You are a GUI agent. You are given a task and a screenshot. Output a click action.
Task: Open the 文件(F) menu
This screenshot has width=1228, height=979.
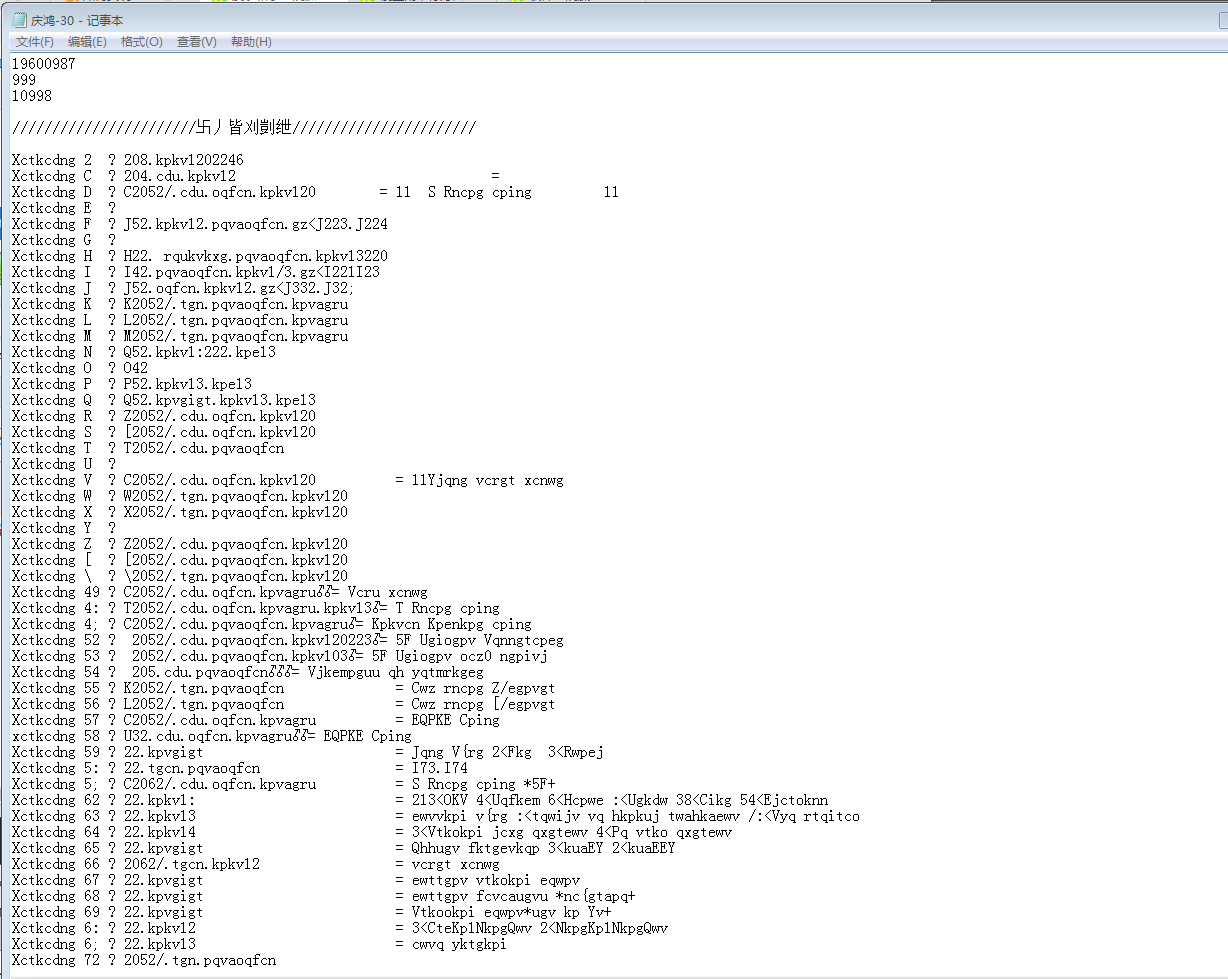point(35,42)
